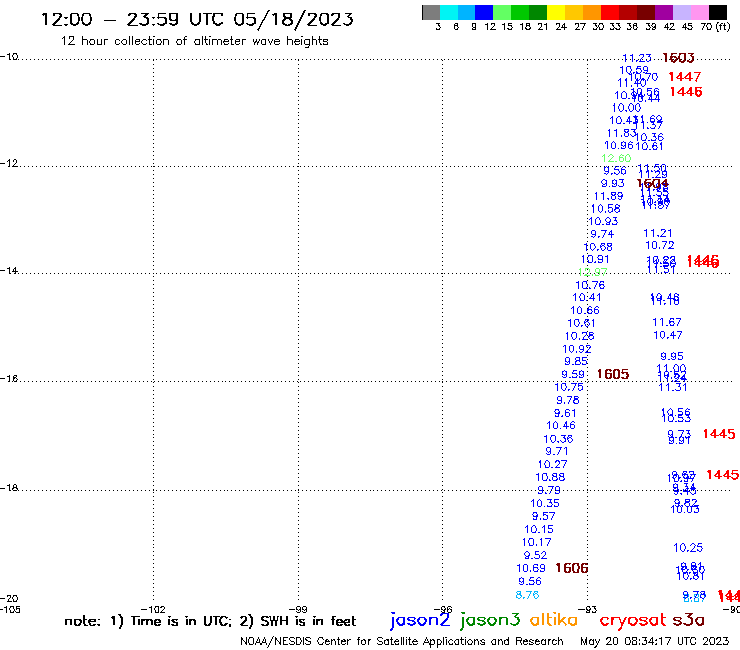Click the wave height value 10.15

click(x=539, y=530)
